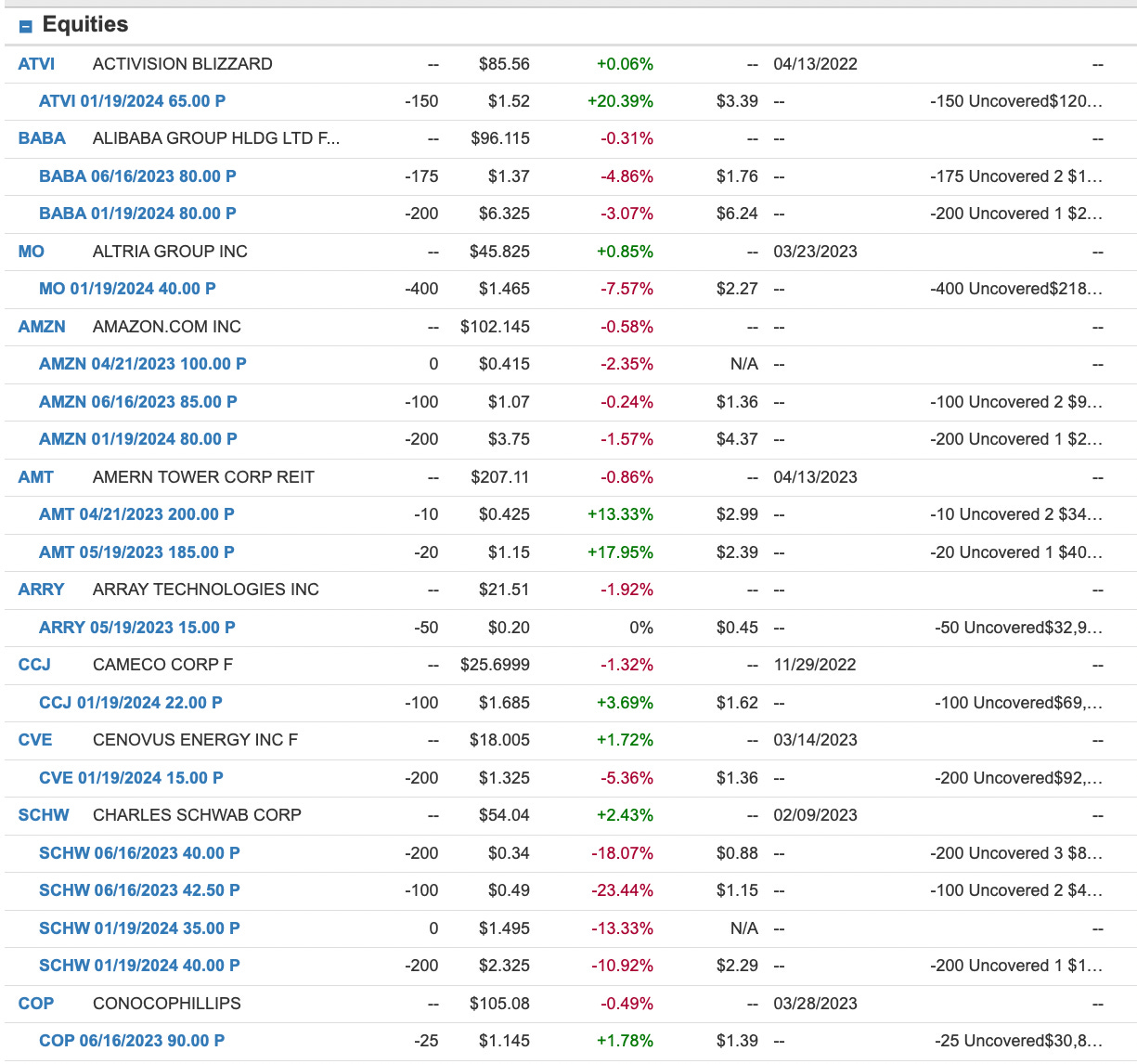Open the CVE ticker link
This screenshot has width=1137, height=1064.
click(35, 740)
